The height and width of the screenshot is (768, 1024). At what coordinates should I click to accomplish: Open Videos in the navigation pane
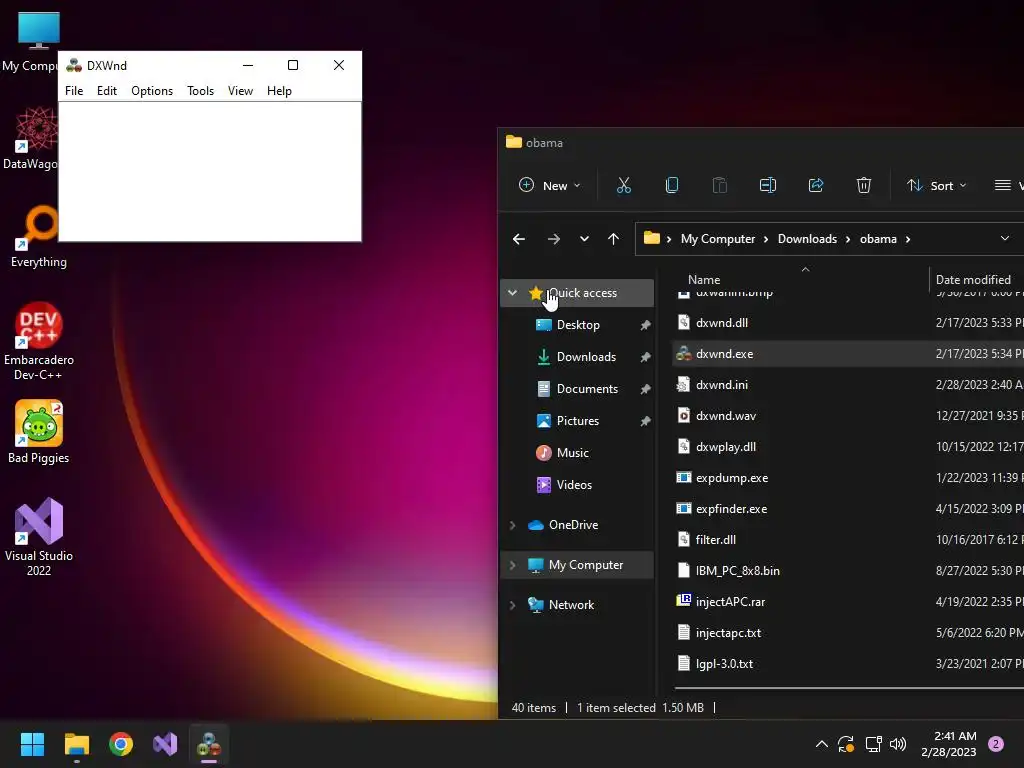[574, 485]
